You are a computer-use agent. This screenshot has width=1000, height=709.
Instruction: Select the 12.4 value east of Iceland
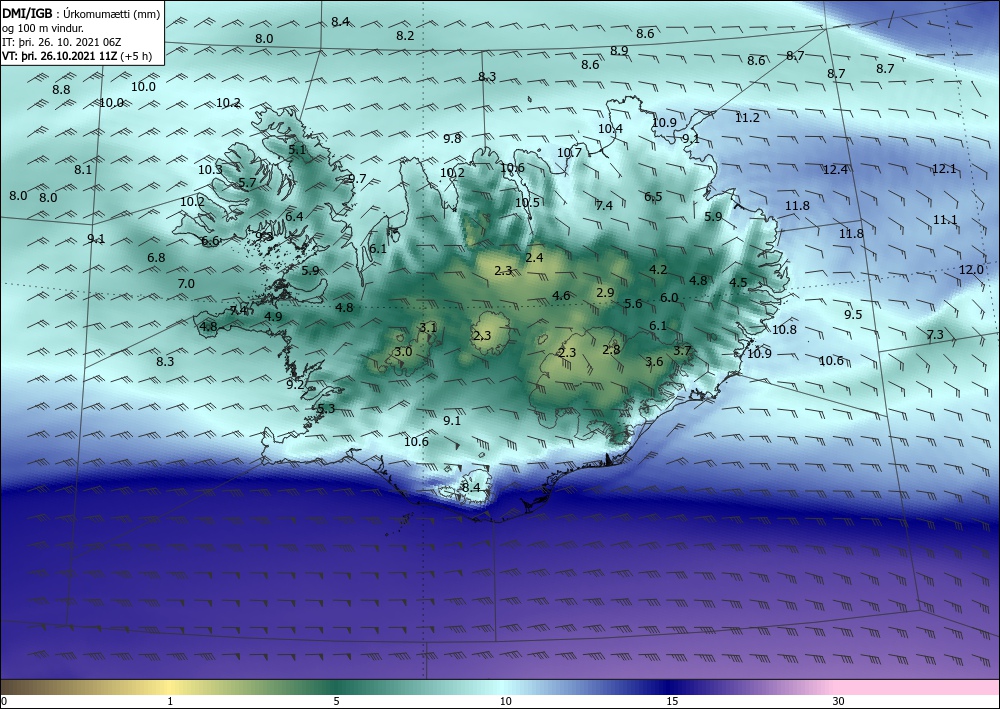(835, 170)
